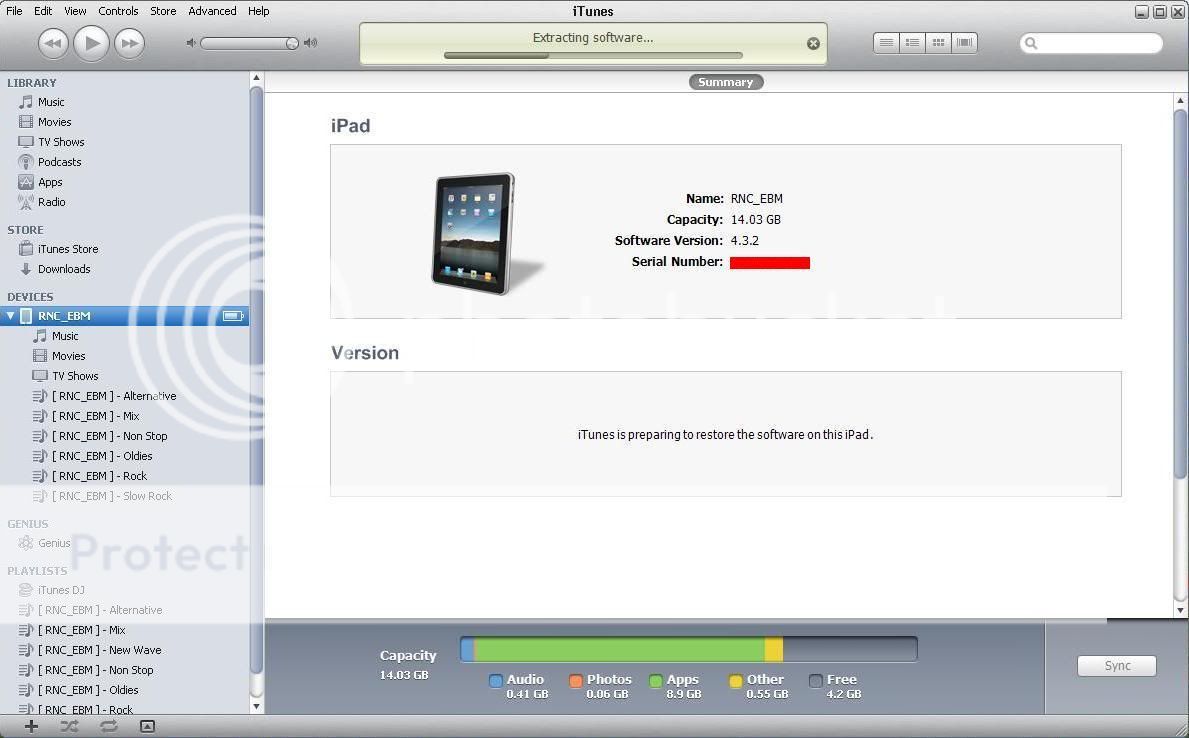Click the Next track fast-forward button
The image size is (1189, 738).
(x=130, y=43)
